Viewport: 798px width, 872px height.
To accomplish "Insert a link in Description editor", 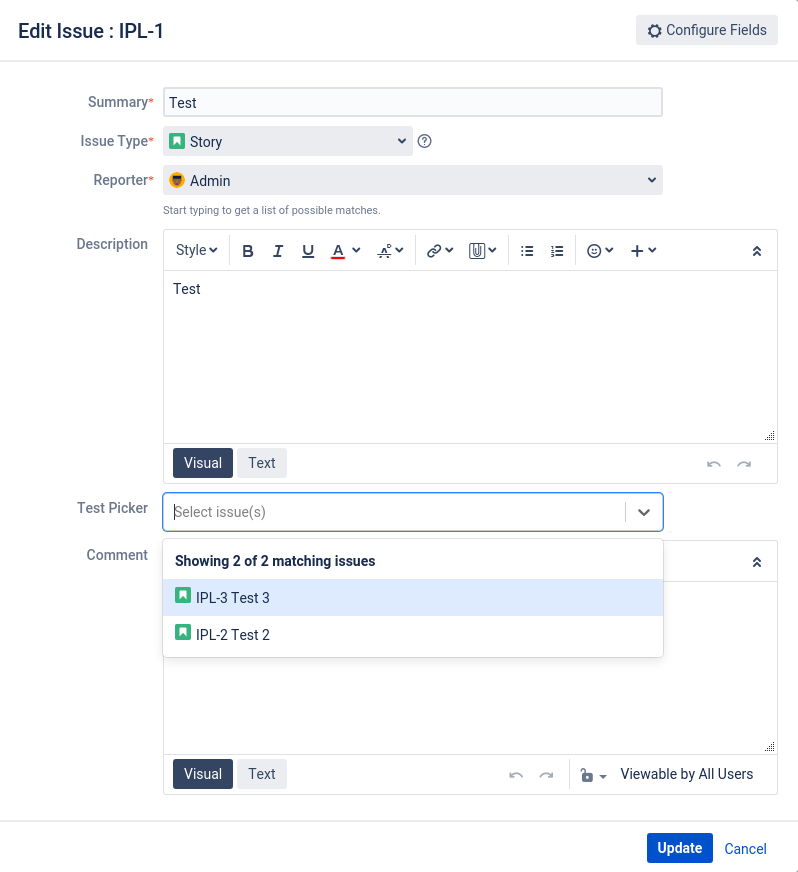I will (x=434, y=251).
